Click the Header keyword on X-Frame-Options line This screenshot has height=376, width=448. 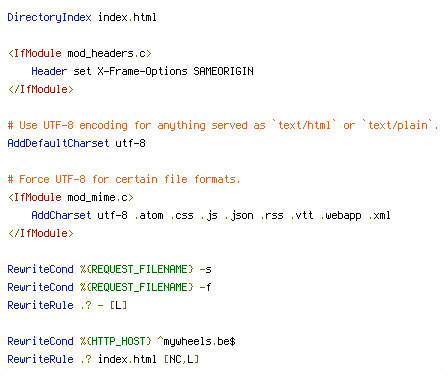click(x=49, y=71)
